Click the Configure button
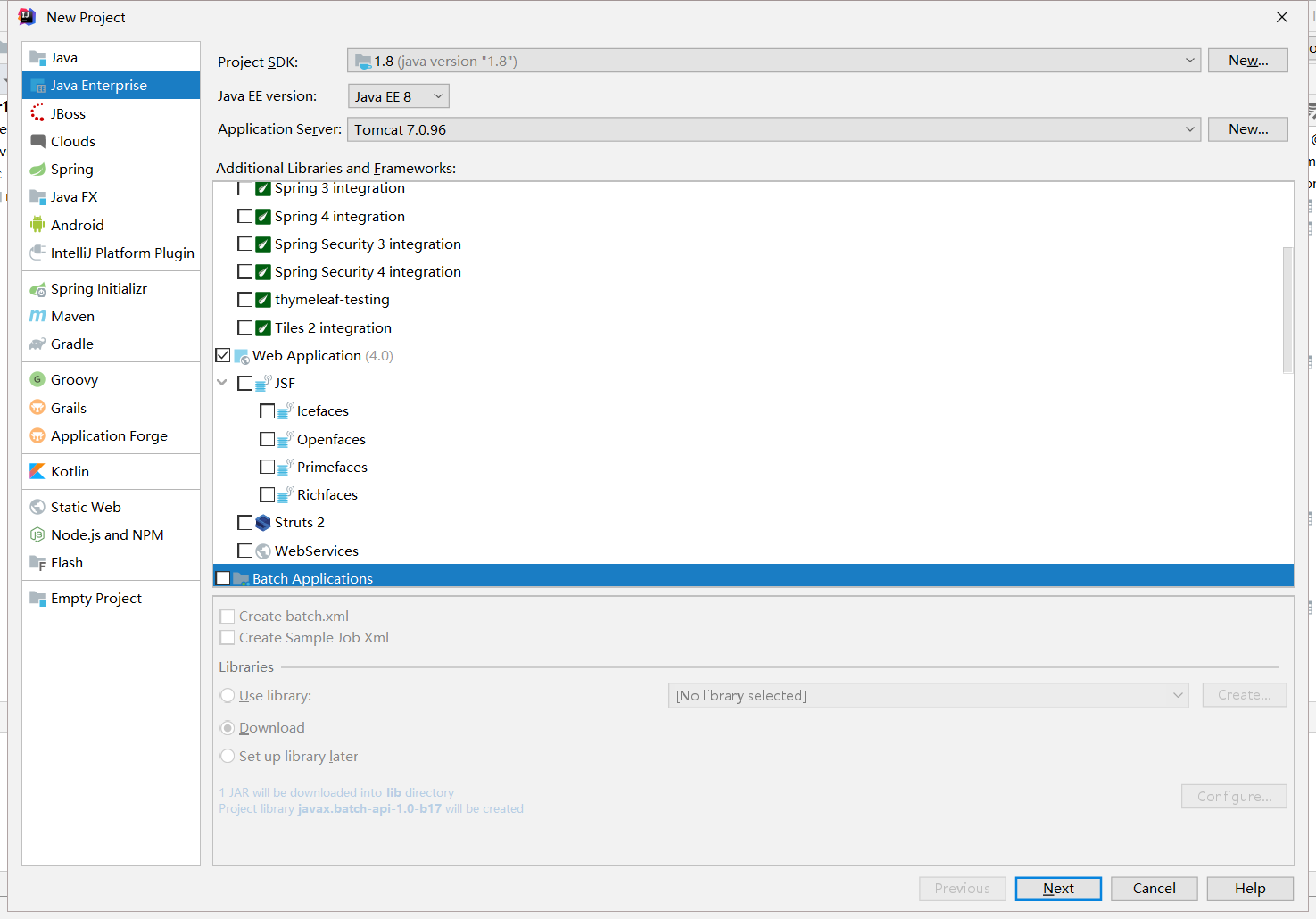Screen dimensions: 1316x919 (x=1234, y=797)
